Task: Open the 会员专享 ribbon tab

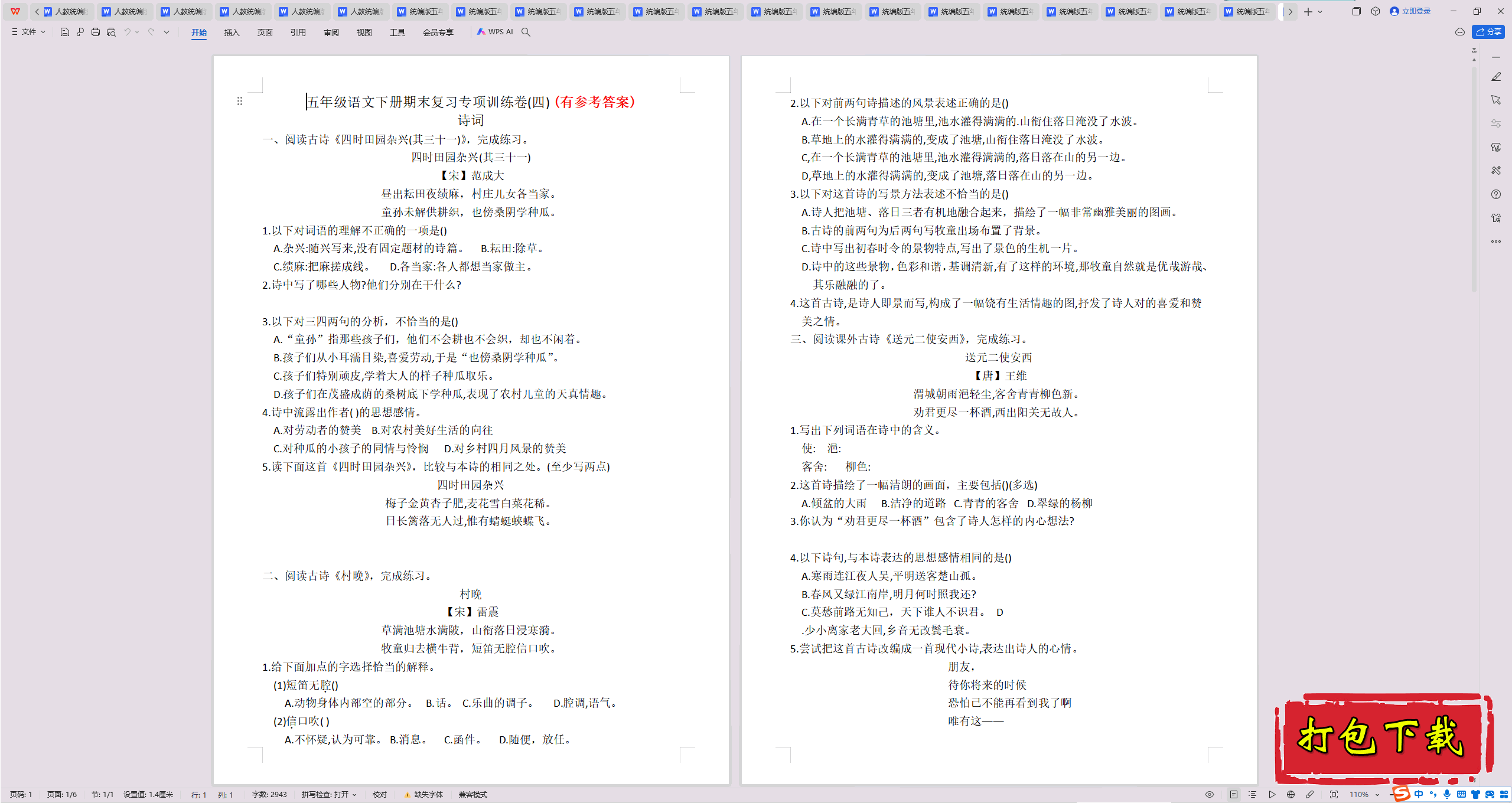Action: (x=438, y=32)
